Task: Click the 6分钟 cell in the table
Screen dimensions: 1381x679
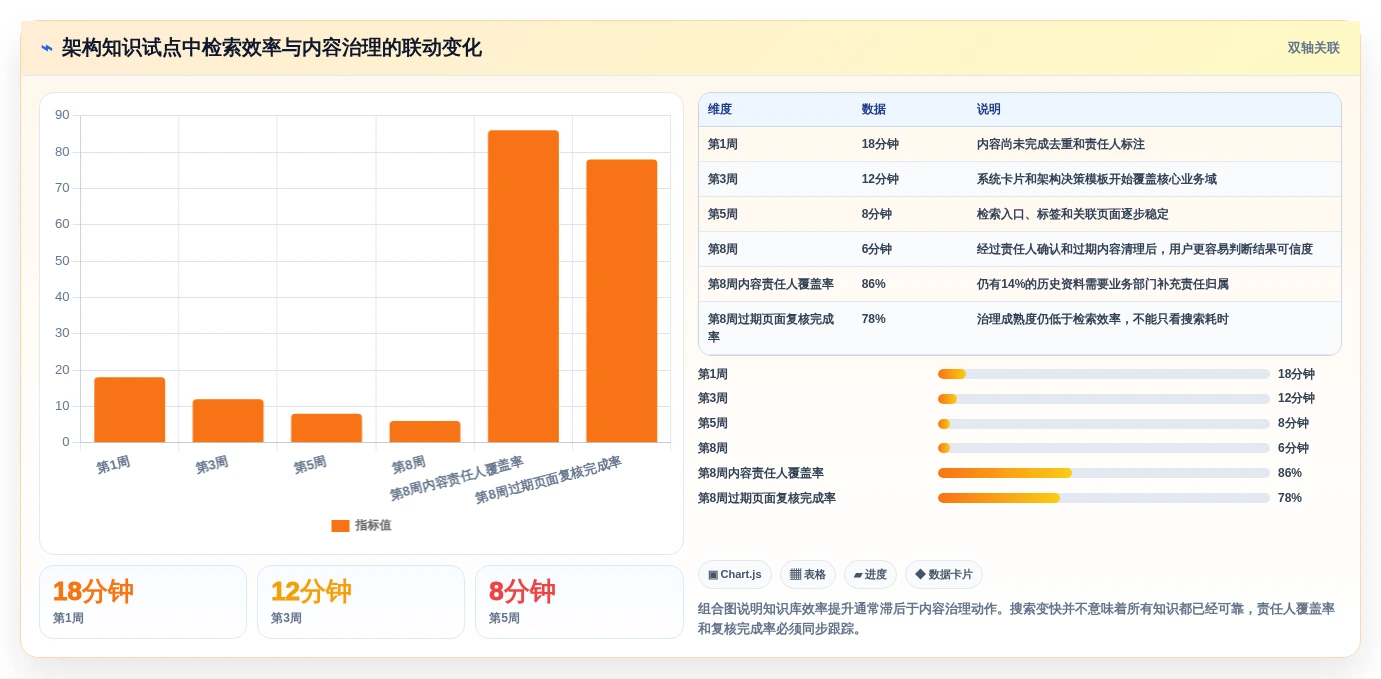Action: pos(877,249)
